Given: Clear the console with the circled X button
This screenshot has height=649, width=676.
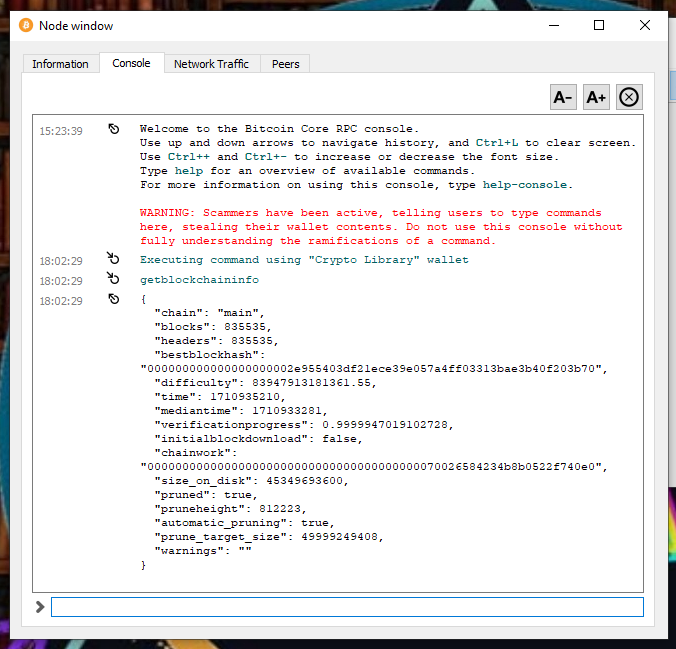Looking at the screenshot, I should pyautogui.click(x=629, y=97).
